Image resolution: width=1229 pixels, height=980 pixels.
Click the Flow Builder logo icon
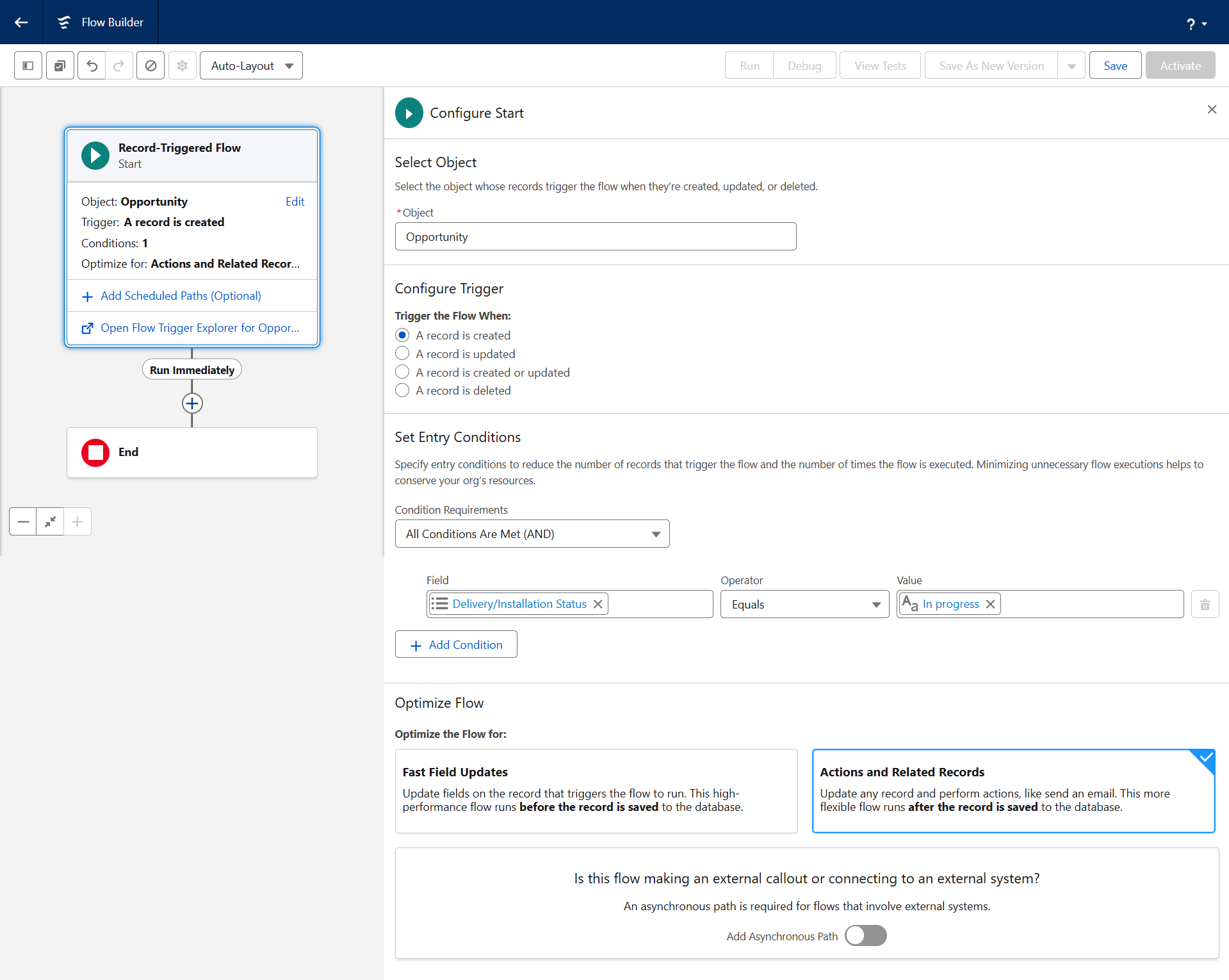[64, 22]
